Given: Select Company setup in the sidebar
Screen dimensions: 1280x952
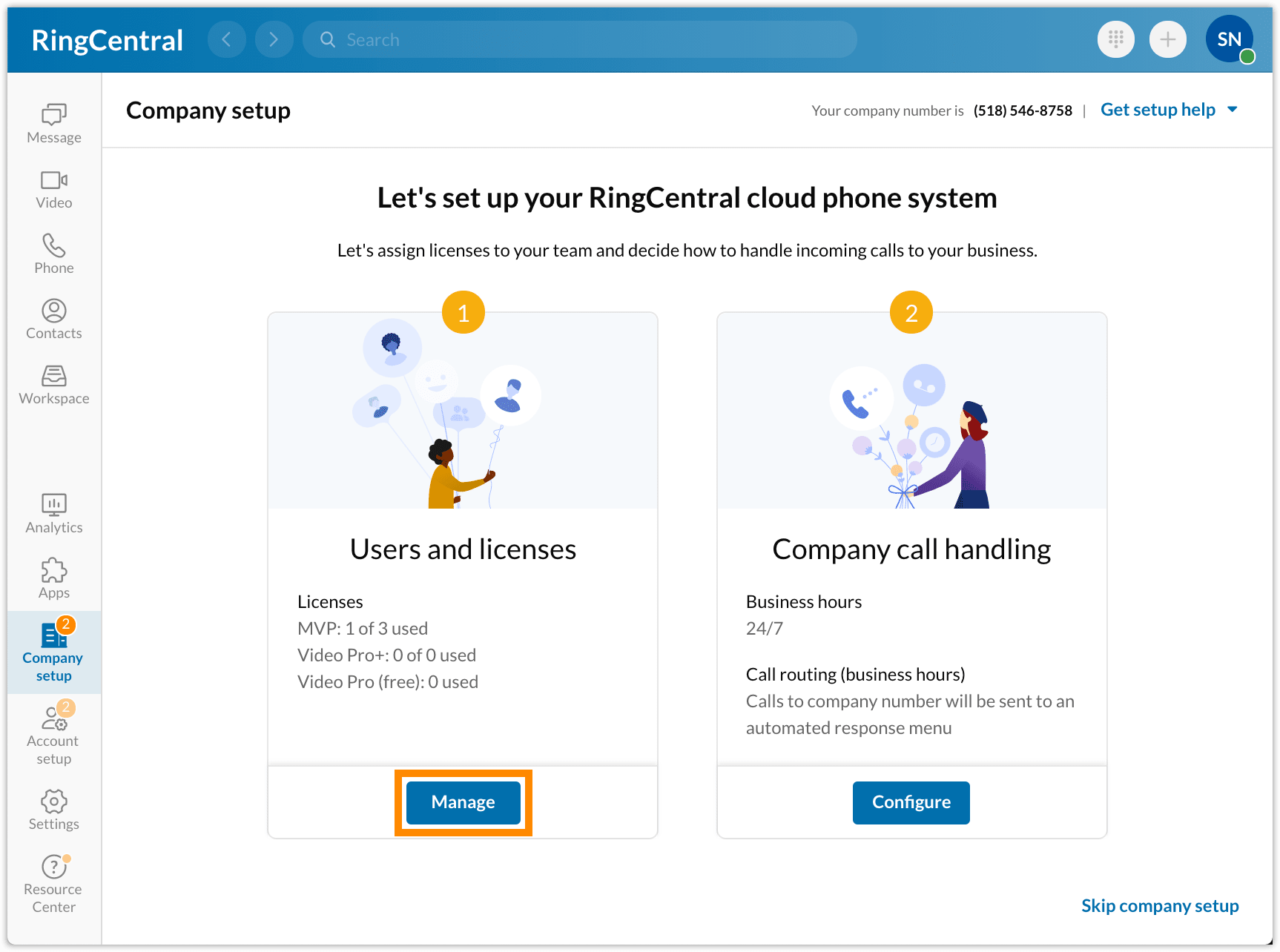Looking at the screenshot, I should [x=53, y=651].
